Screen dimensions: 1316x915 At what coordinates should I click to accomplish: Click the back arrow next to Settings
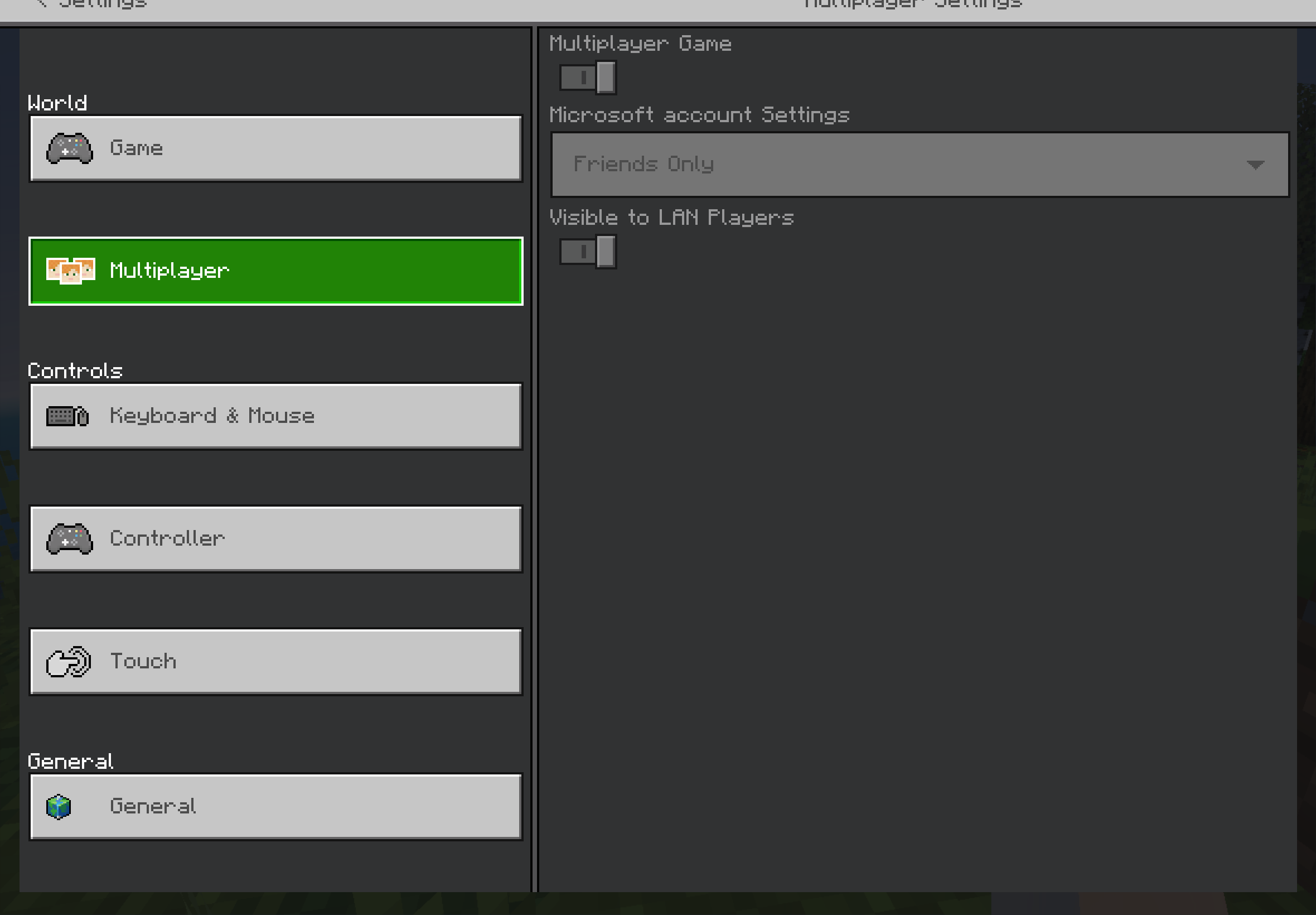pos(41,3)
